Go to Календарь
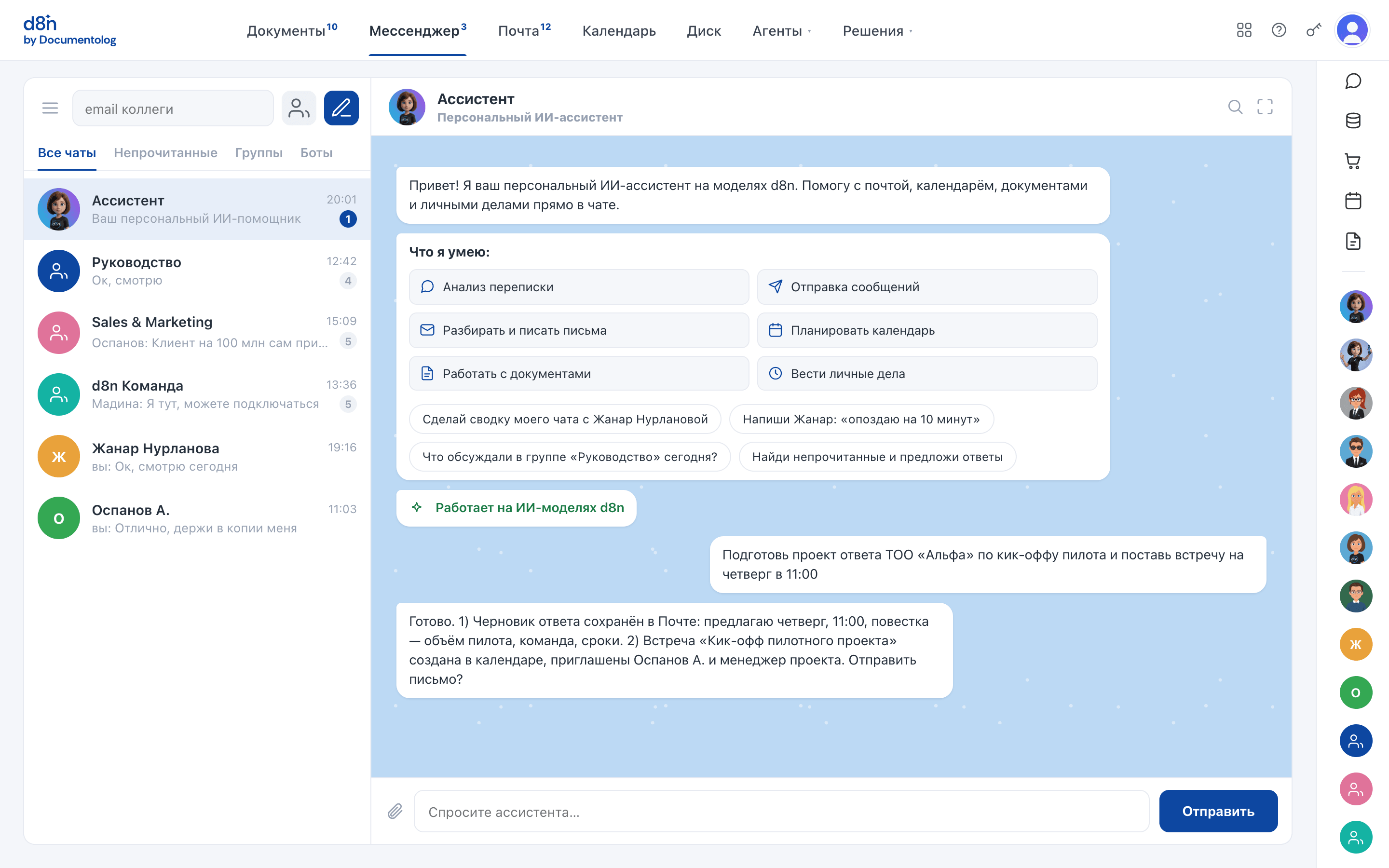The image size is (1389, 868). [x=619, y=31]
